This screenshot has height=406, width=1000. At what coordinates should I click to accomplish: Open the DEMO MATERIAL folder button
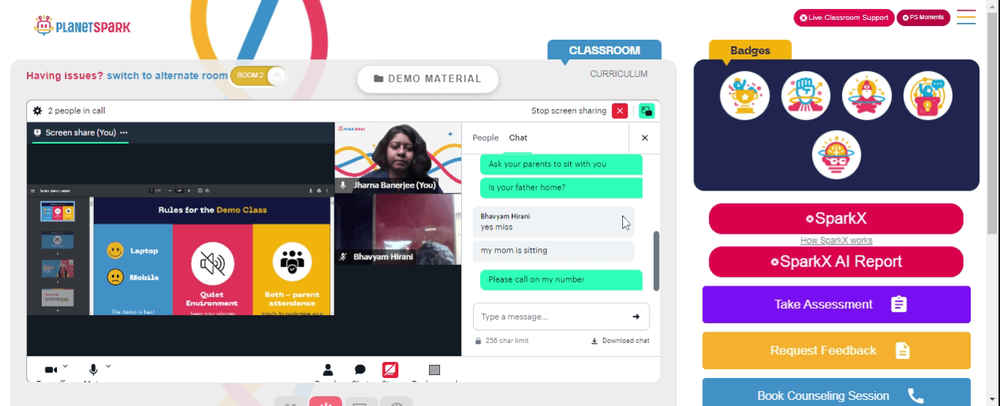click(427, 79)
